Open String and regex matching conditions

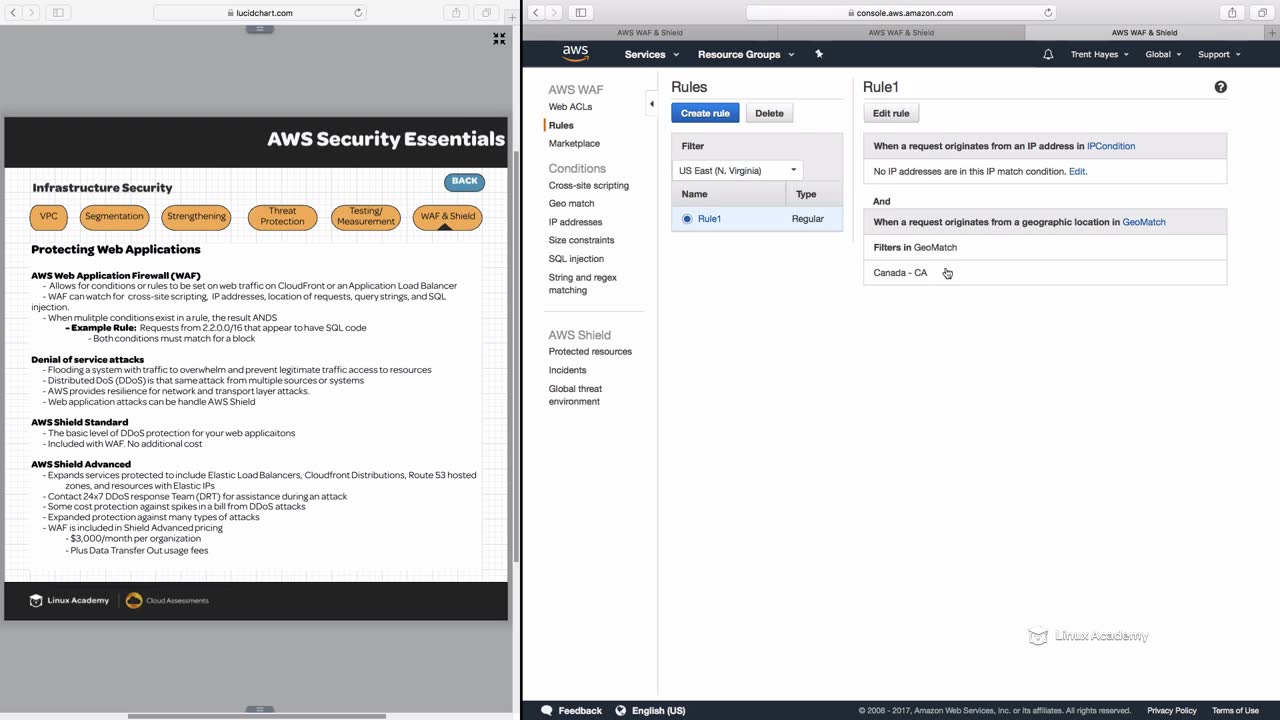coord(583,284)
